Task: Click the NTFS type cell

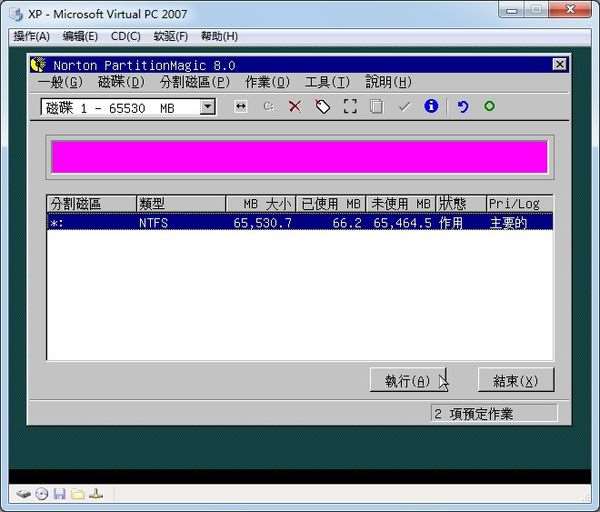Action: (x=153, y=223)
